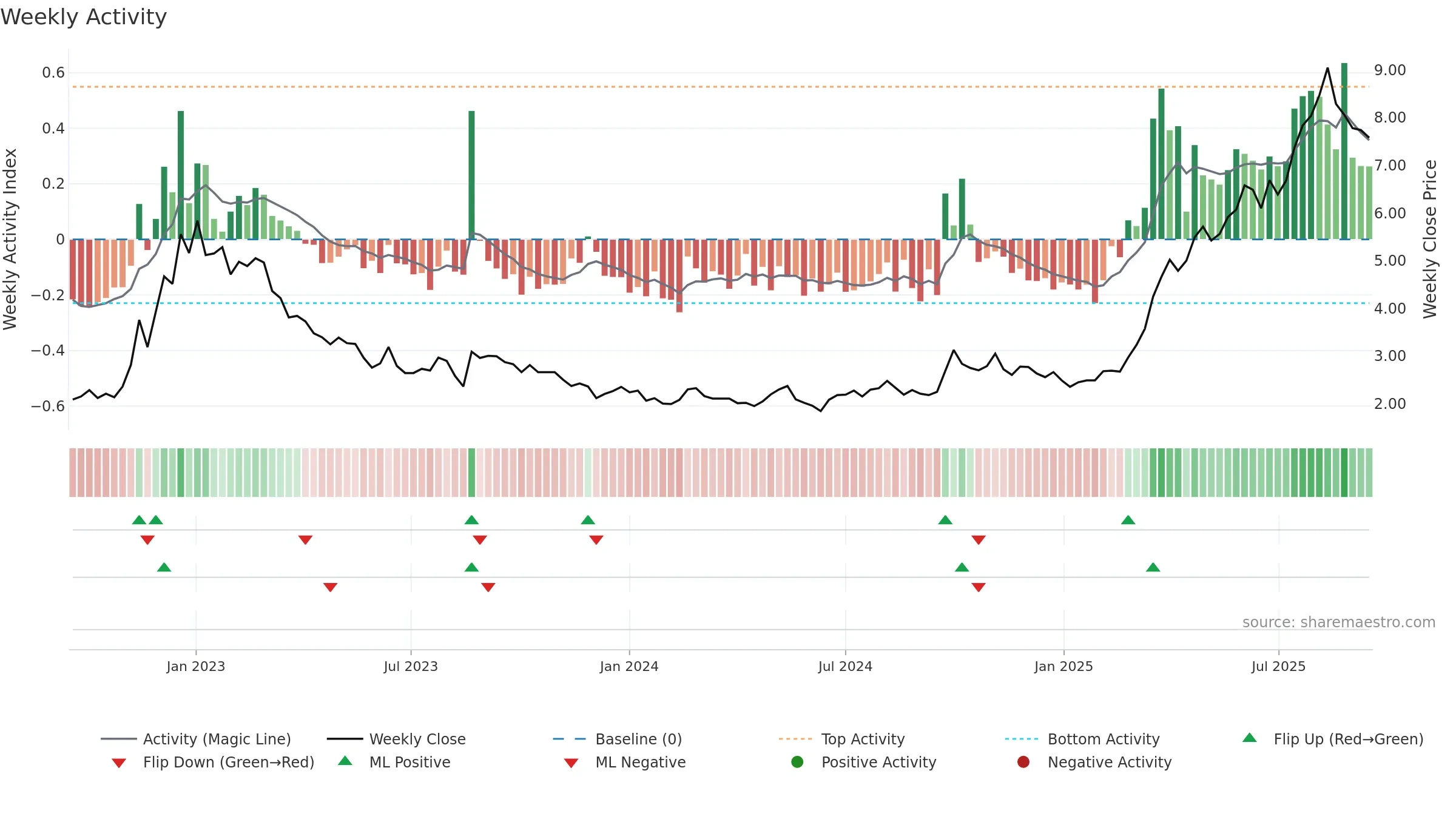Toggle the ML Positive legend entry

pos(394,762)
